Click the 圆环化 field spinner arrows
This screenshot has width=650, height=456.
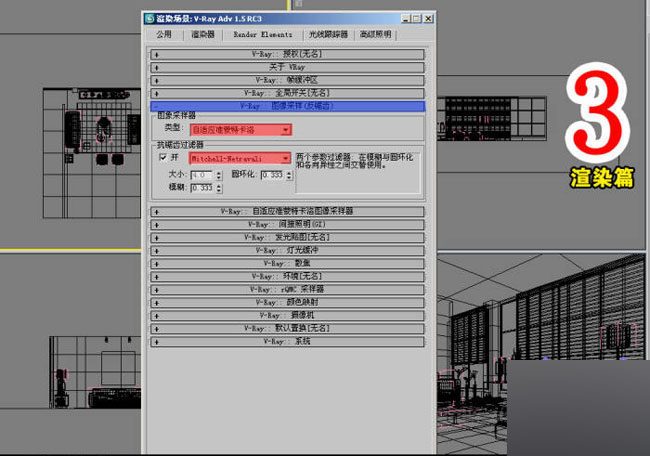[x=289, y=175]
